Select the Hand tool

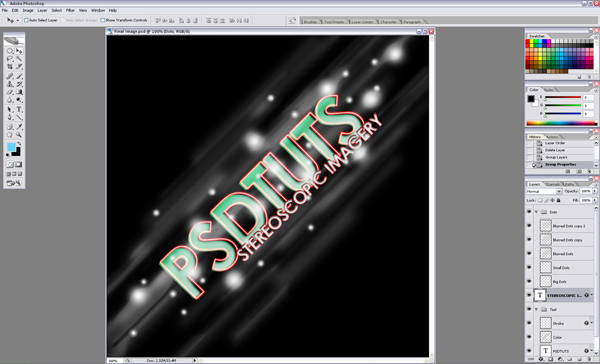pyautogui.click(x=10, y=135)
